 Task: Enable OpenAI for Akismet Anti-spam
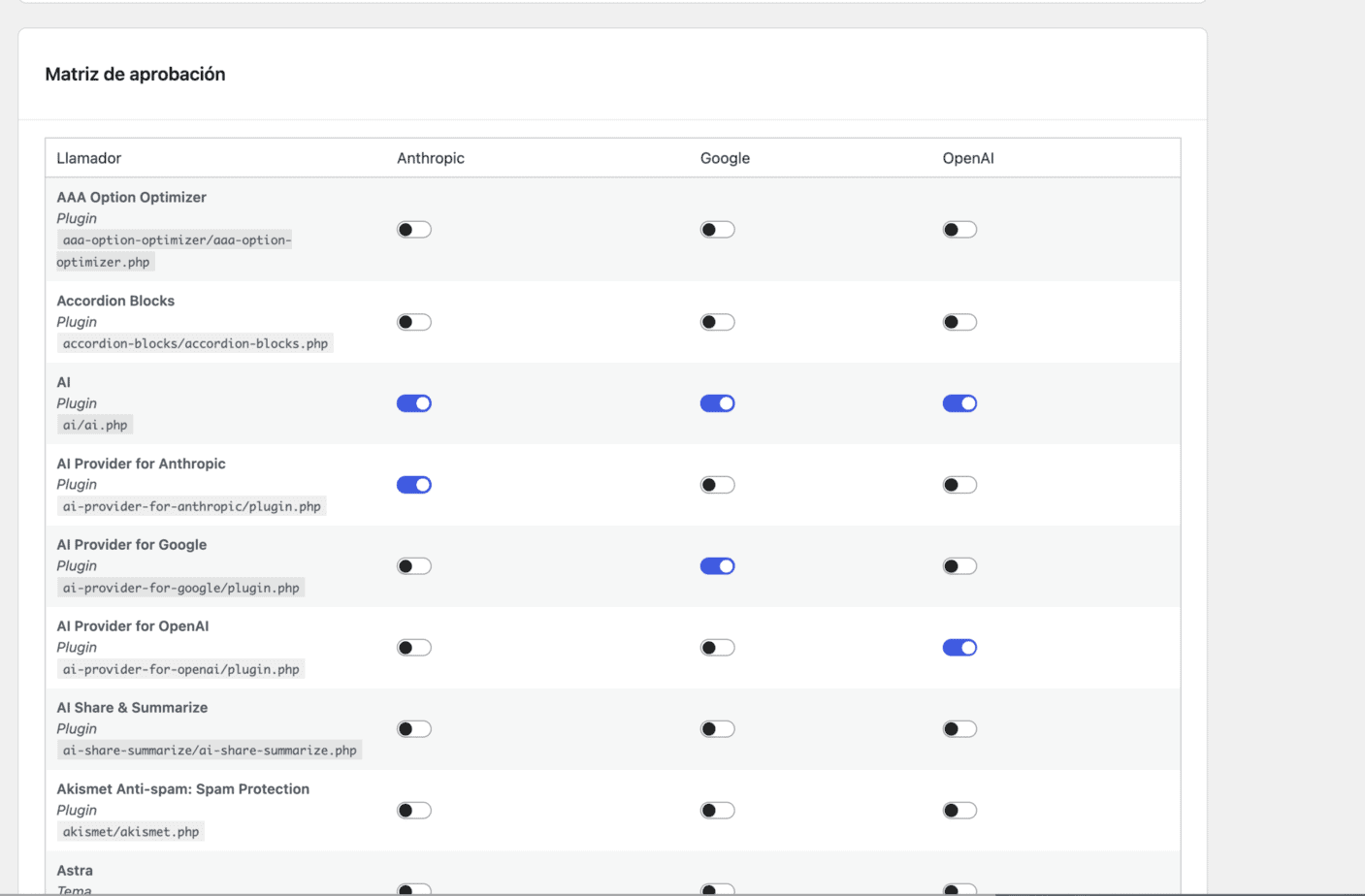[959, 811]
